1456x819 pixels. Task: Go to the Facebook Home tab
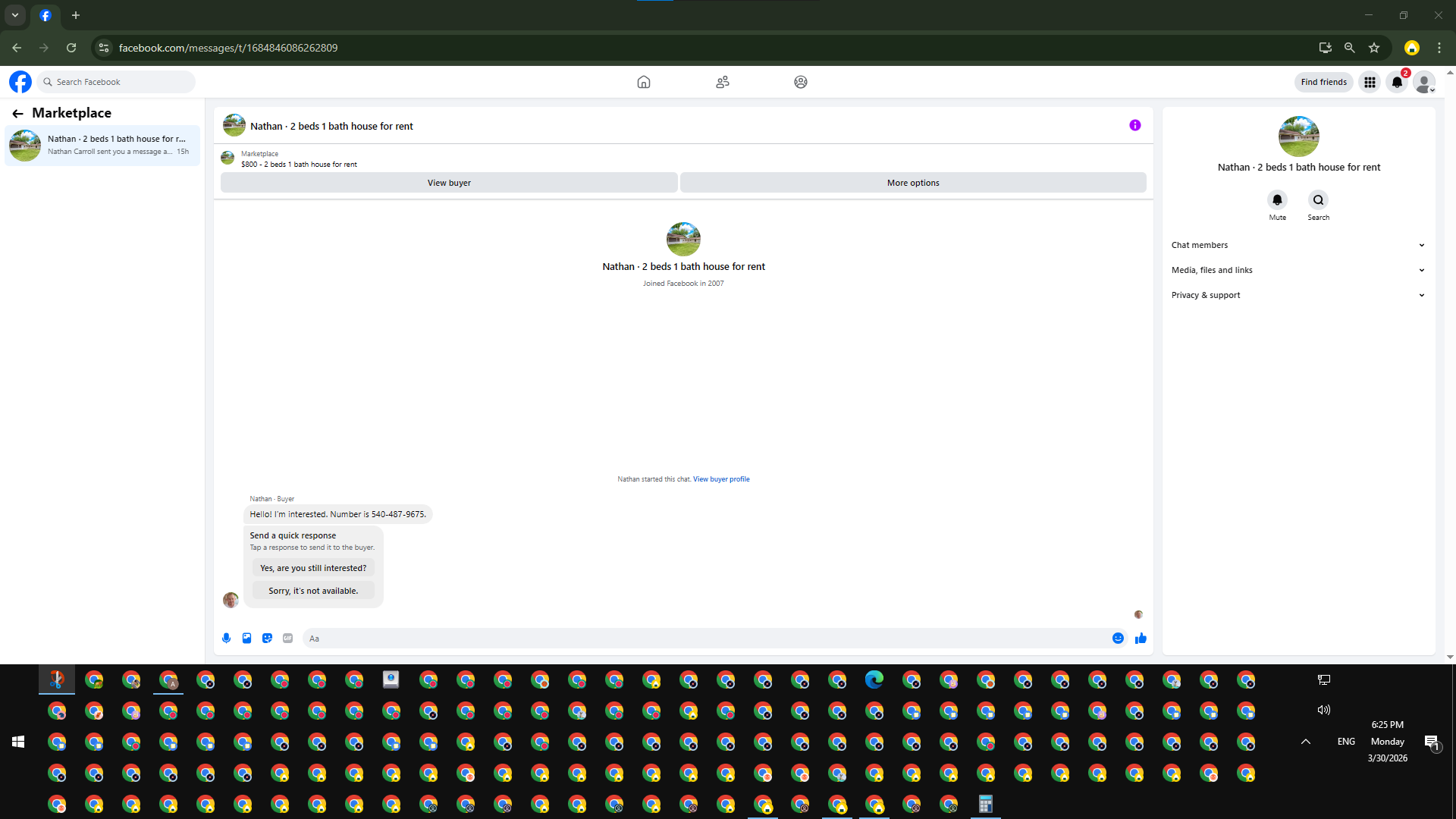coord(643,82)
